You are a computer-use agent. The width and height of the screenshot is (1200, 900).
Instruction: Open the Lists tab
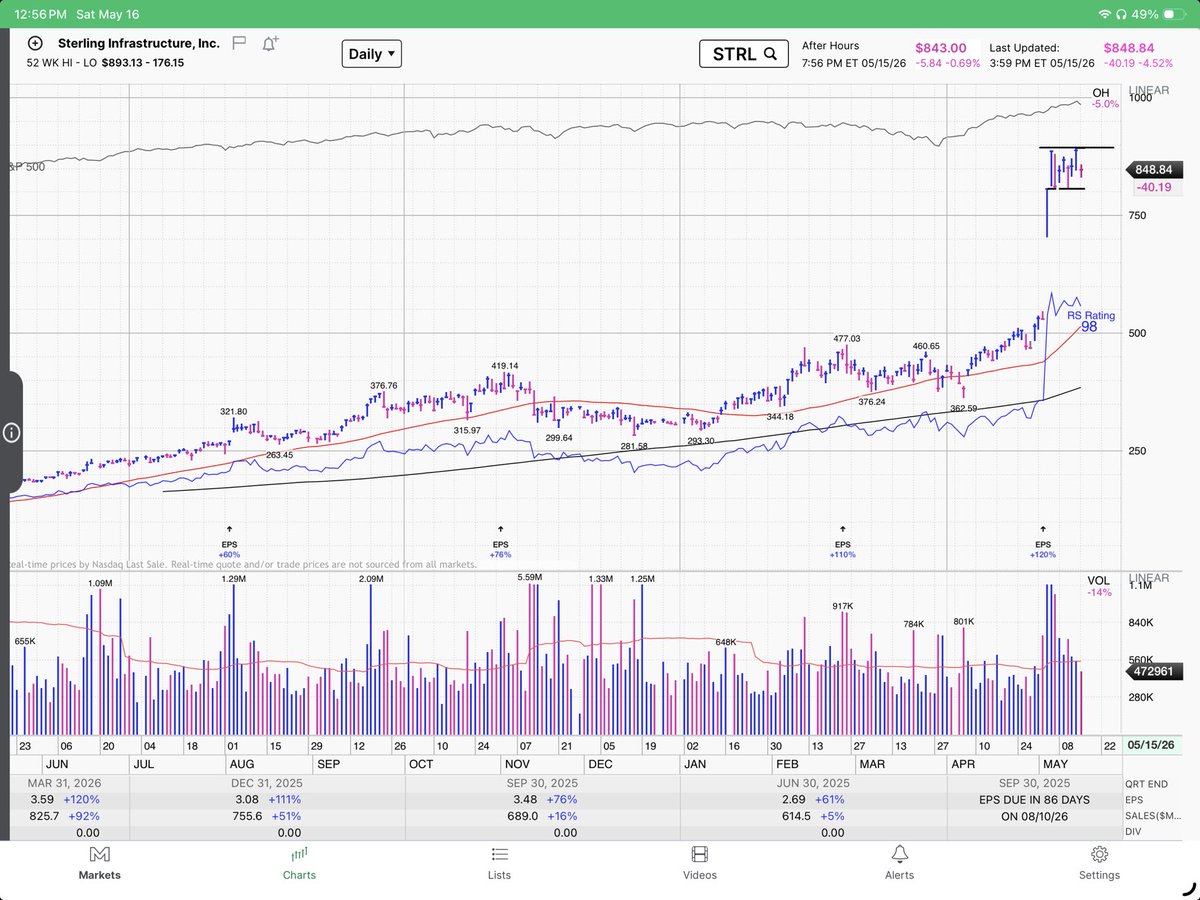pos(499,863)
